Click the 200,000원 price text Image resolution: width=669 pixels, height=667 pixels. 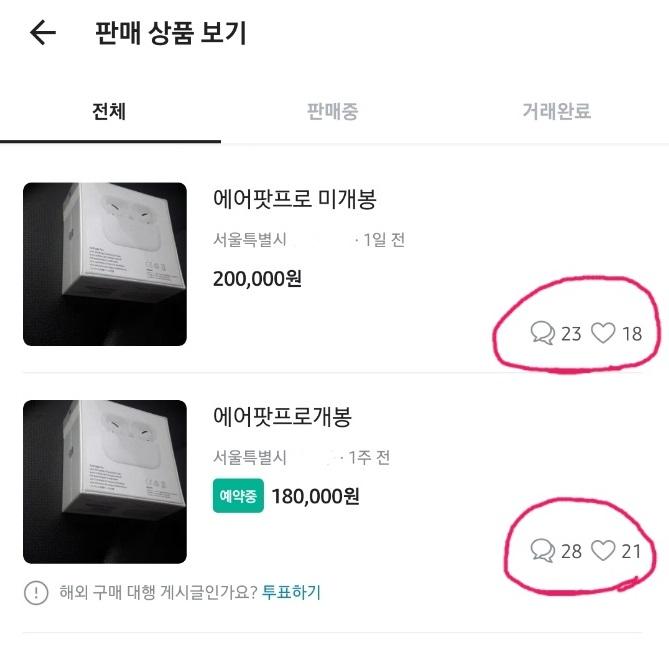tap(257, 279)
